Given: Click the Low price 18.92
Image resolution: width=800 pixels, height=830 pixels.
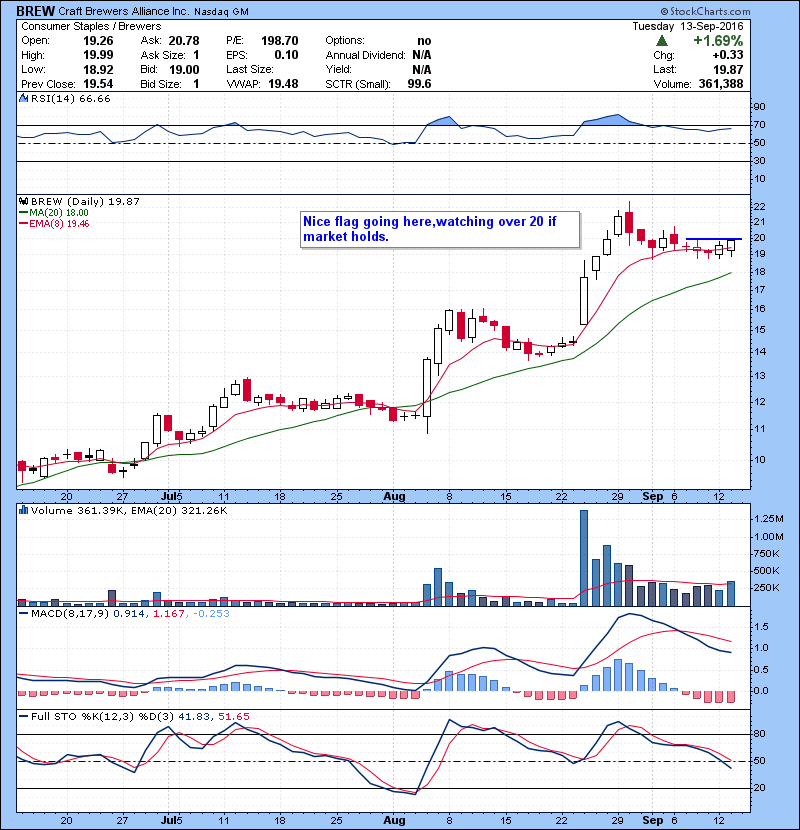Looking at the screenshot, I should tap(98, 69).
